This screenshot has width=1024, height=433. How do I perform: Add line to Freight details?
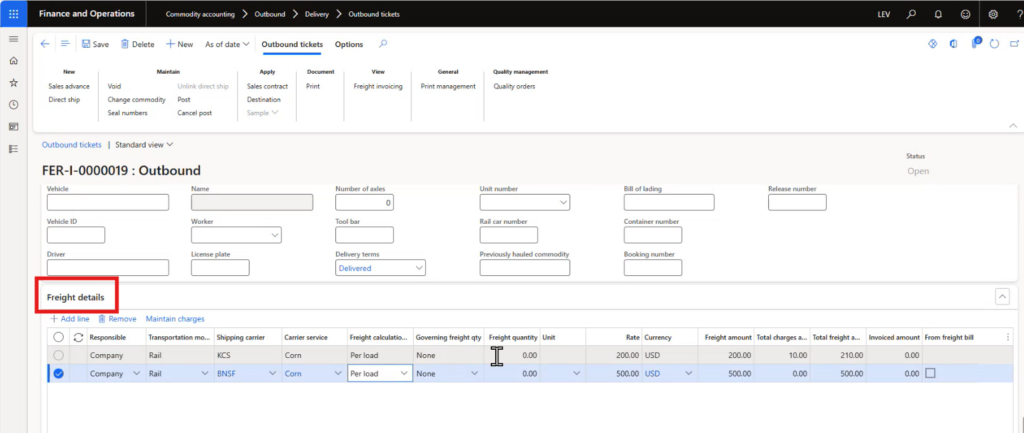pos(70,319)
